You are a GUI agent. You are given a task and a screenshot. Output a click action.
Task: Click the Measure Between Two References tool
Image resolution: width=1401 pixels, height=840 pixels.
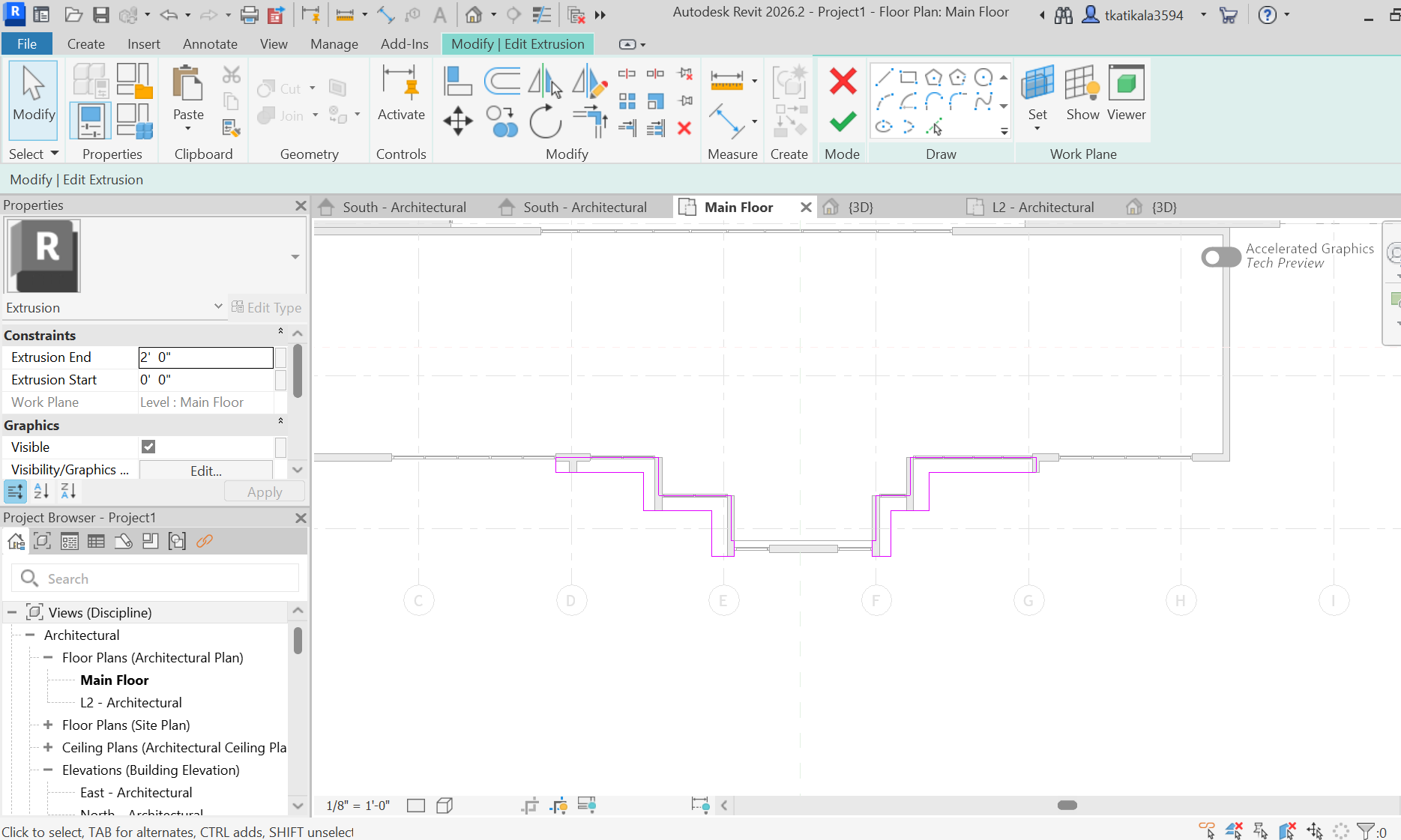pos(726,81)
